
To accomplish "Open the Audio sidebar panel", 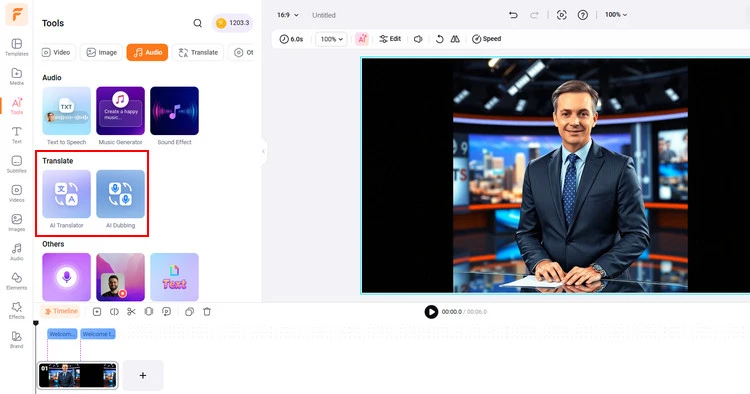I will pyautogui.click(x=16, y=252).
